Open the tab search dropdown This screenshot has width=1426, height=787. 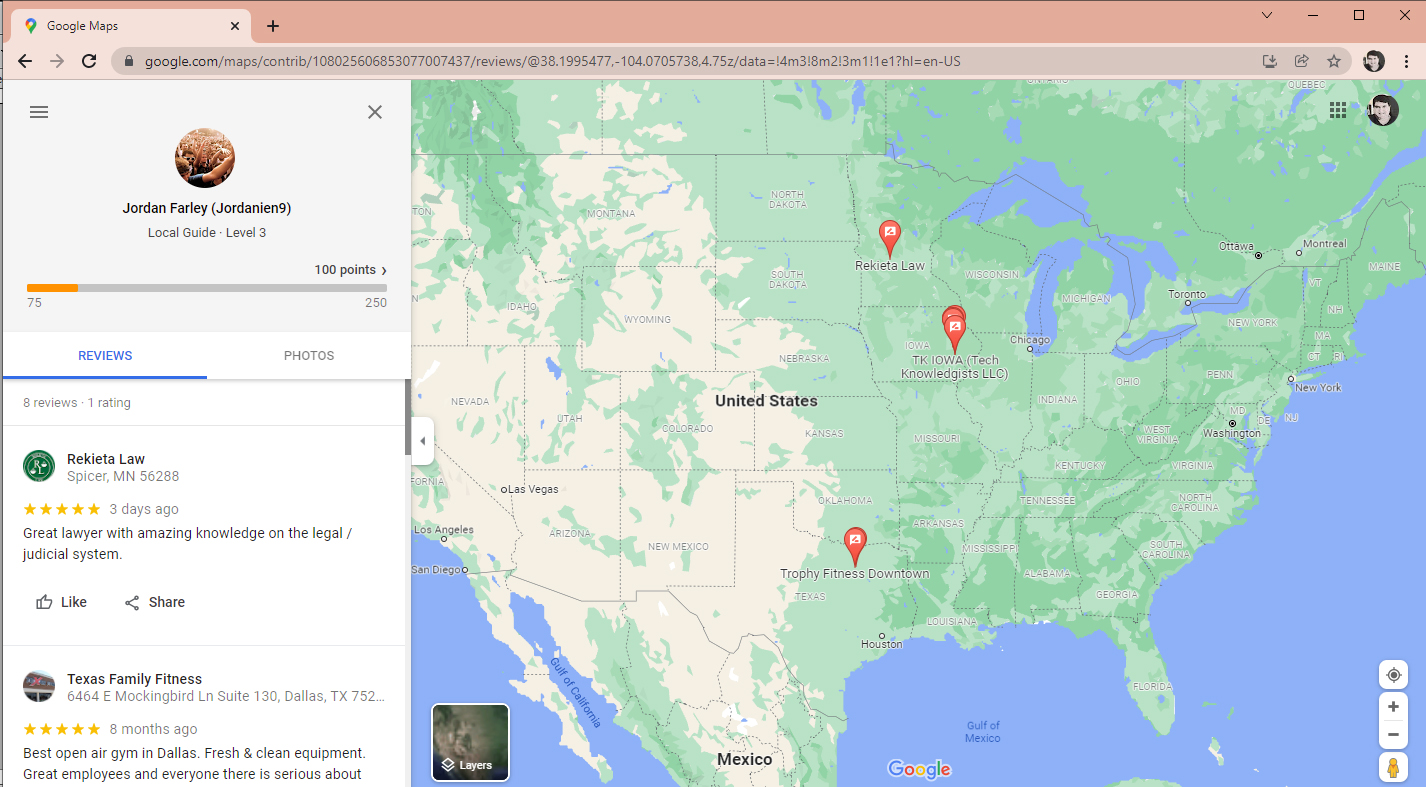[1267, 15]
